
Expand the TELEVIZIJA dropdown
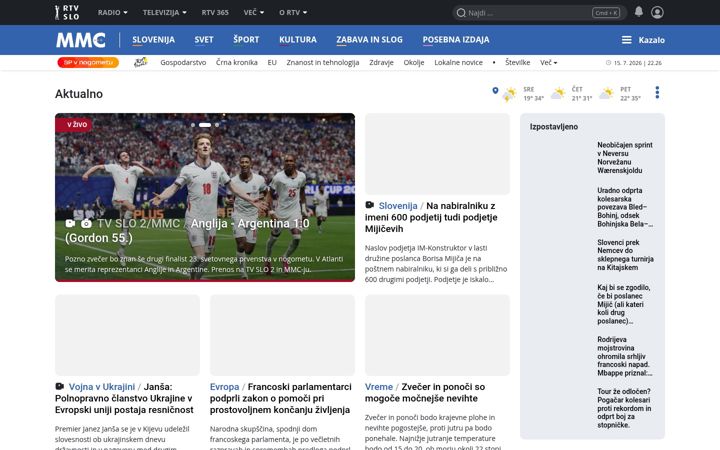coord(164,12)
